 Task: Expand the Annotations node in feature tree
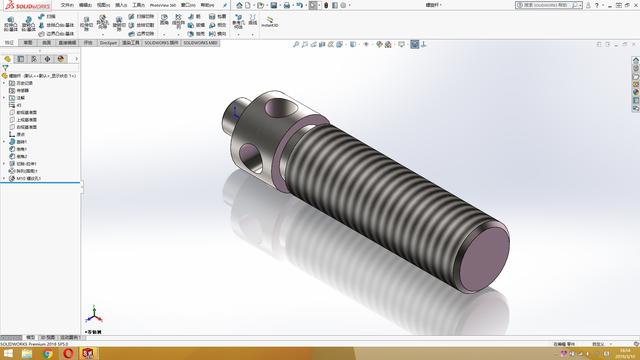(4, 98)
